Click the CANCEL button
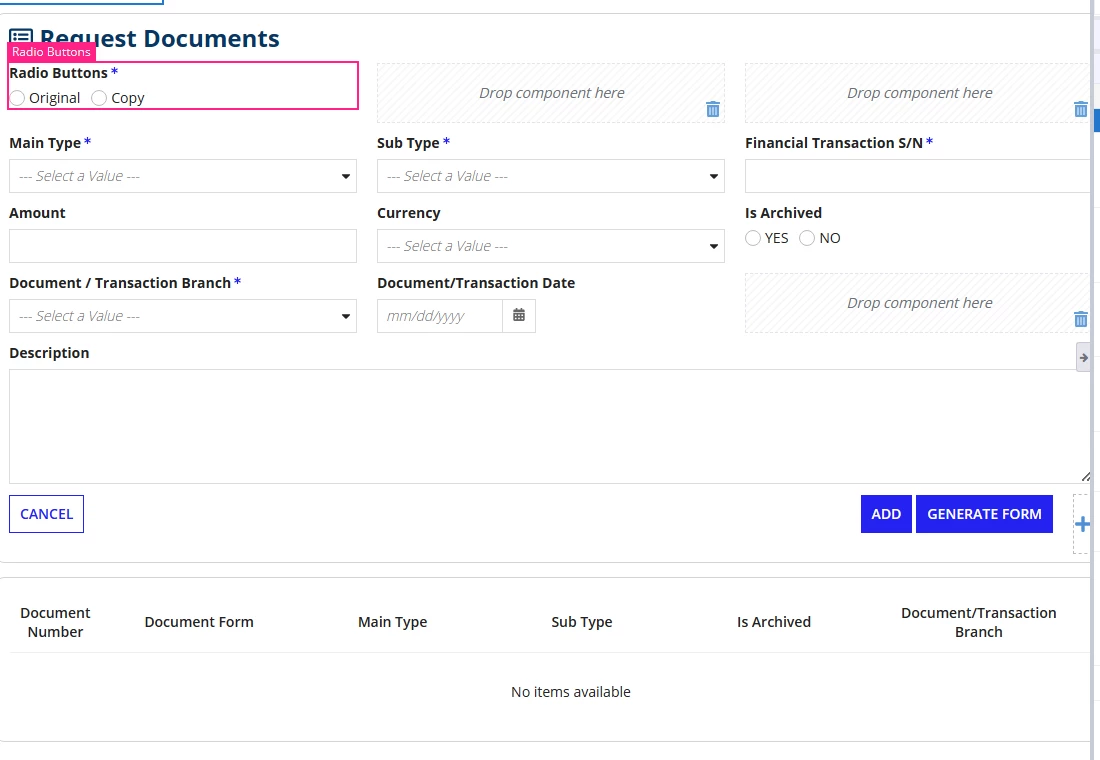1100x760 pixels. (x=46, y=514)
